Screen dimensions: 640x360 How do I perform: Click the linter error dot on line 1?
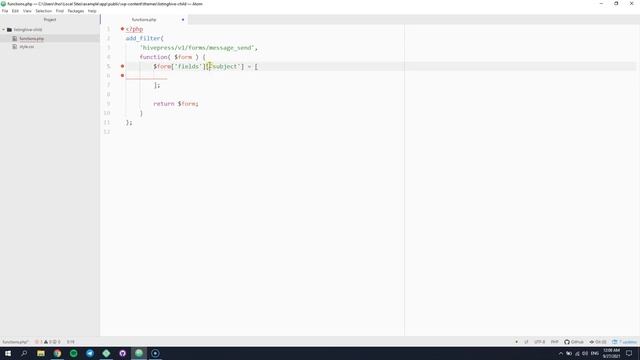(122, 29)
